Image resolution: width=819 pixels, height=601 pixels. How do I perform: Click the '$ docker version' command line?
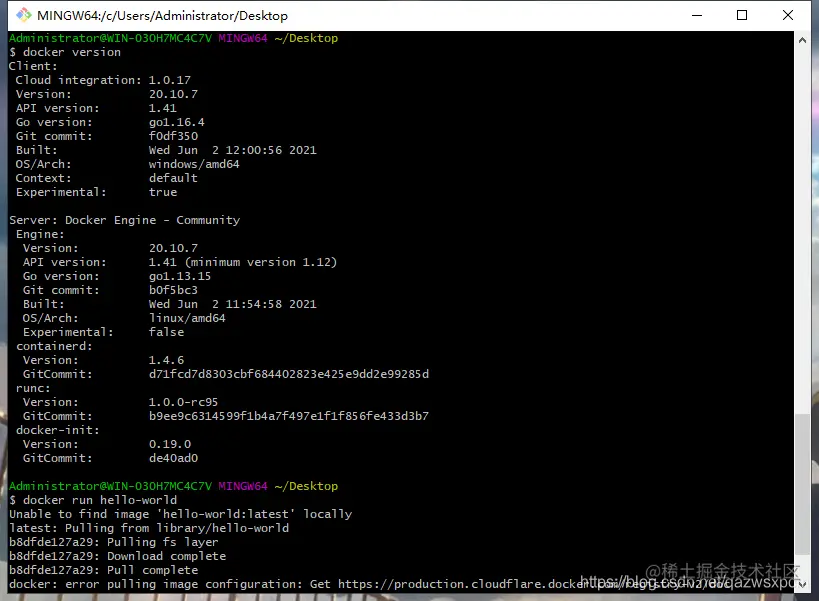point(65,52)
